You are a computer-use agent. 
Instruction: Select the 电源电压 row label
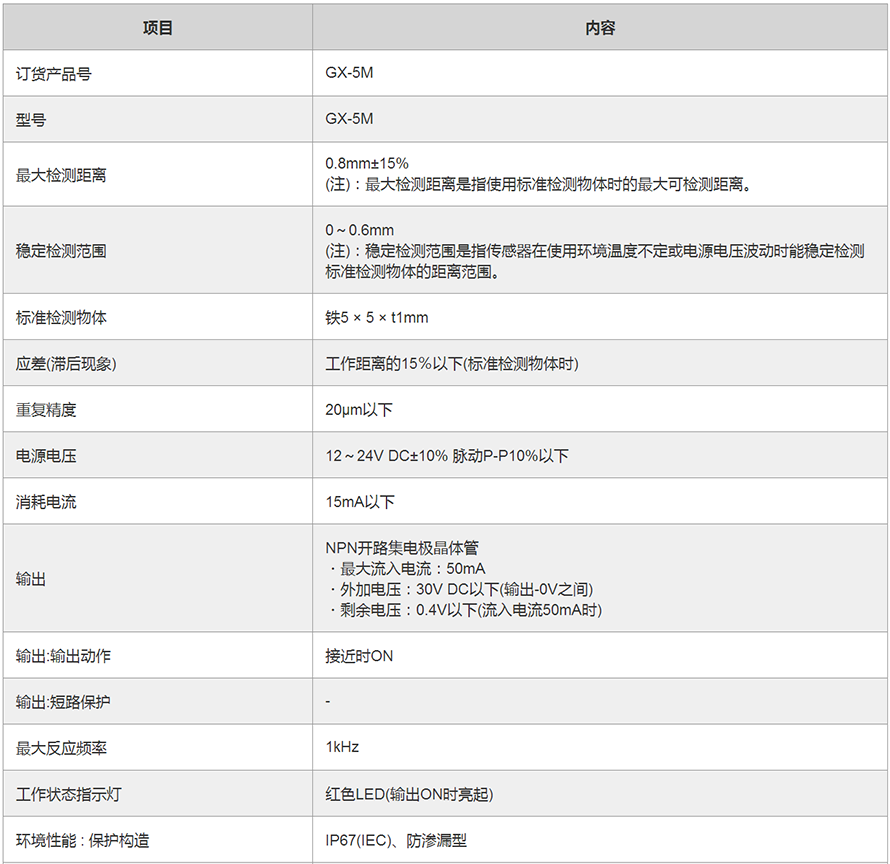coord(46,456)
